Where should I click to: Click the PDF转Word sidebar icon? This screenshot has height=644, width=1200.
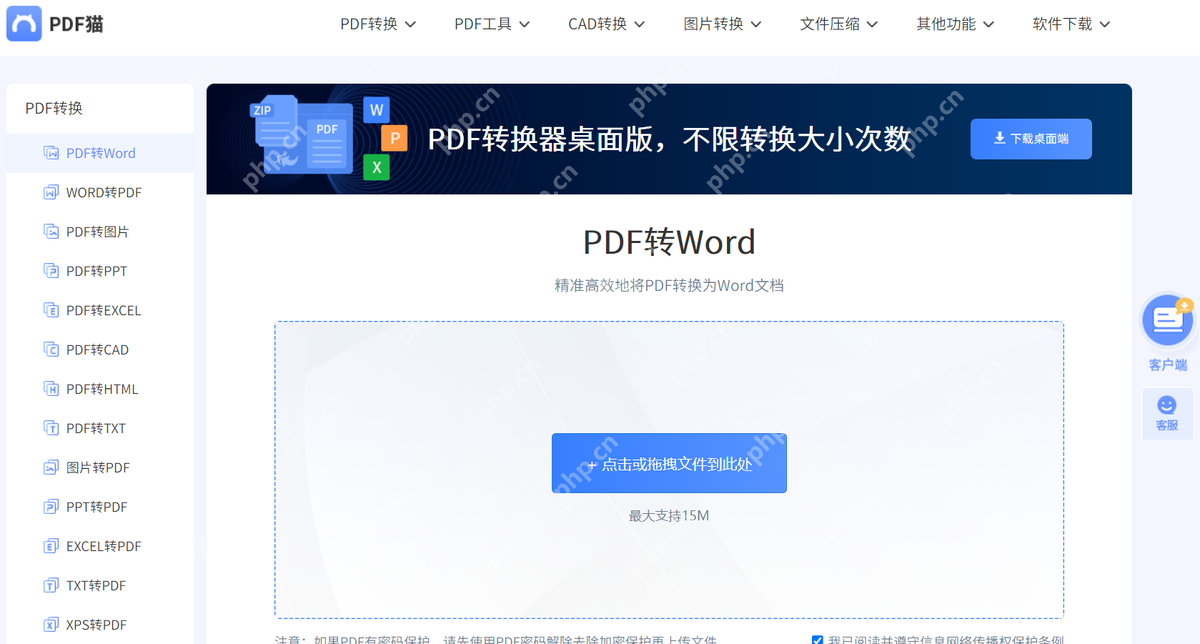(51, 153)
